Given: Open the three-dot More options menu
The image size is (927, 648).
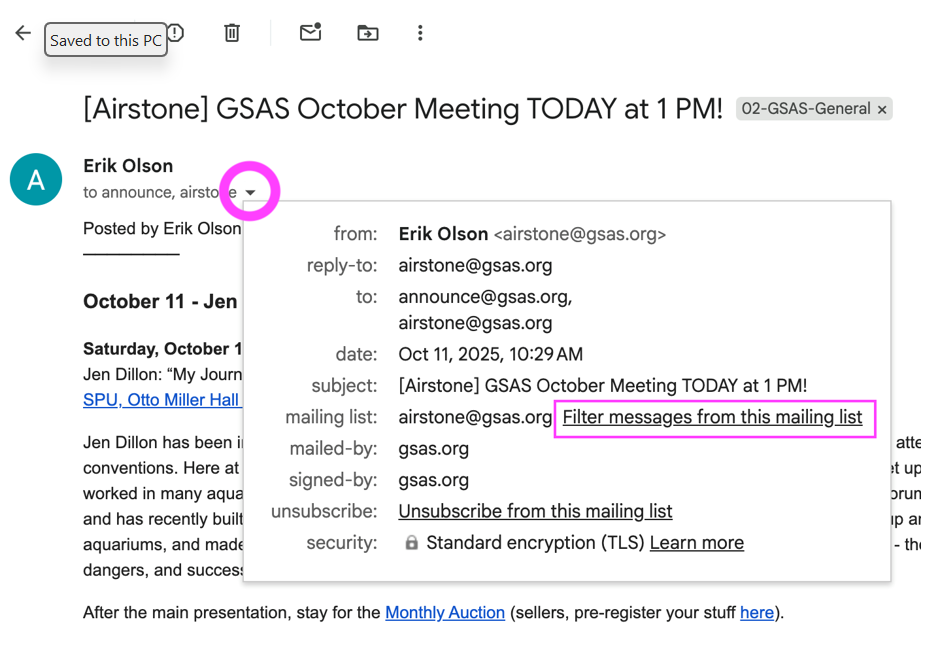Looking at the screenshot, I should [420, 33].
